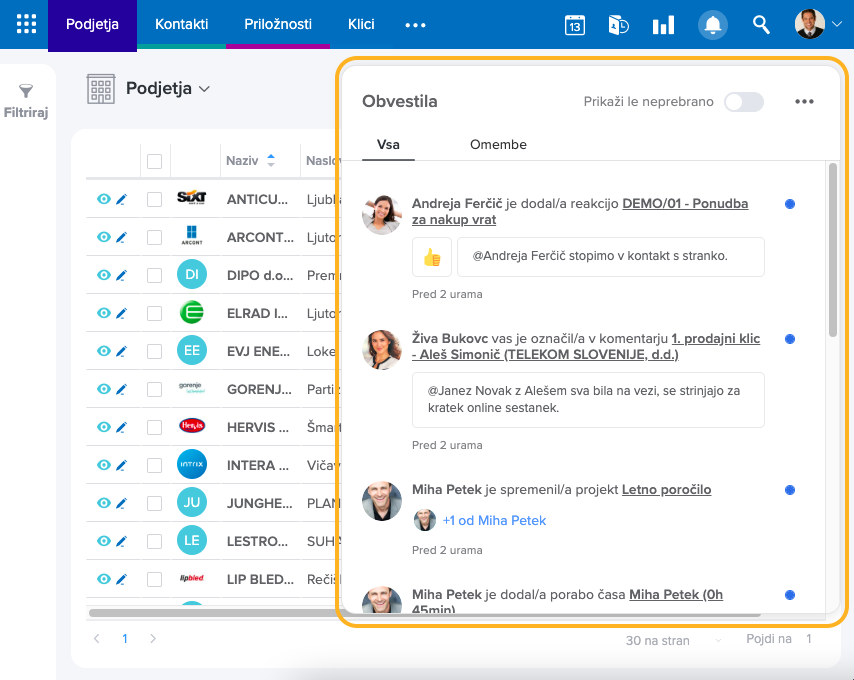
Task: Toggle the Prikaži le neprebrano switch
Action: [743, 102]
